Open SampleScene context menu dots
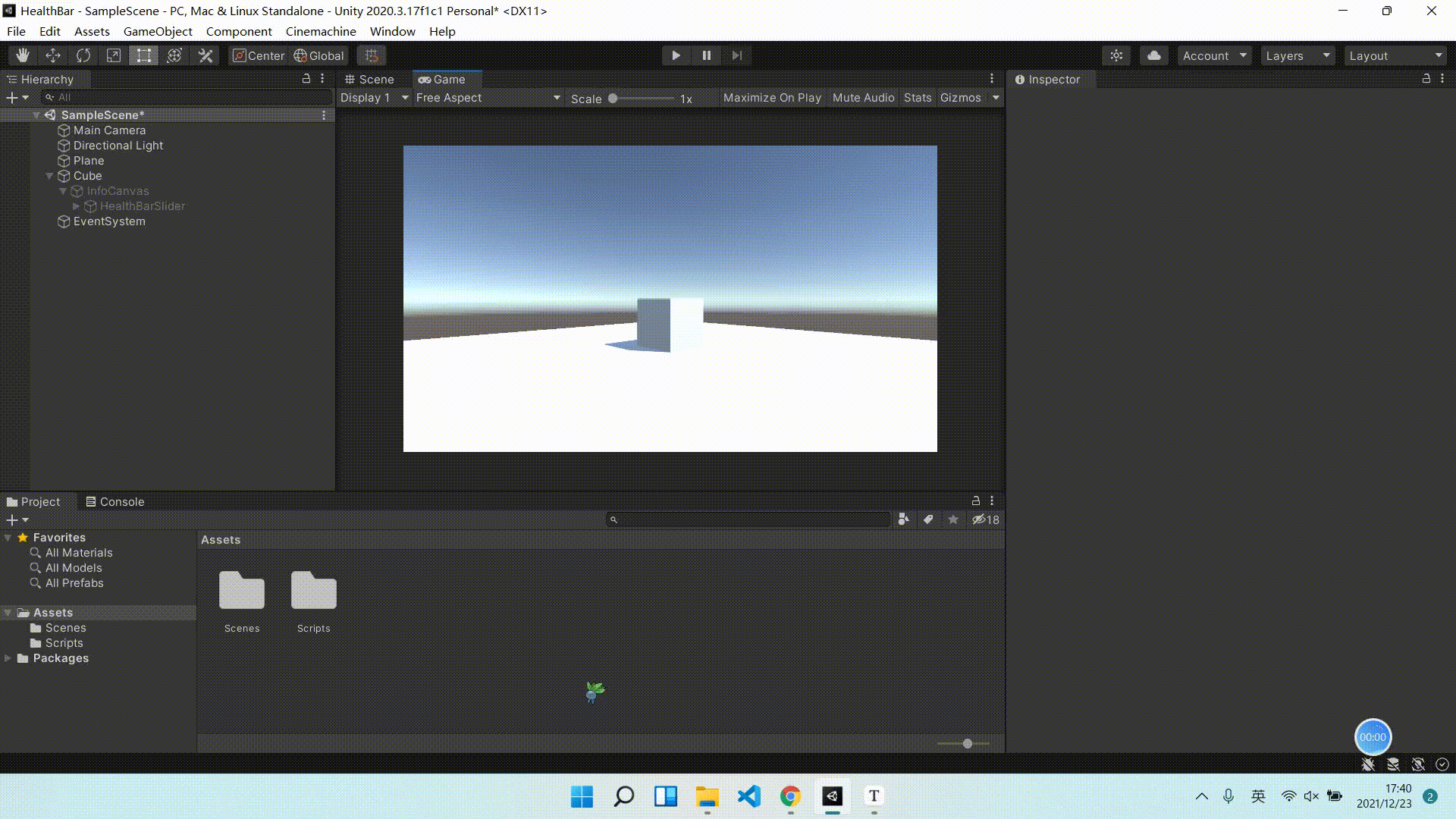Screen dimensions: 1456x819 click(324, 115)
